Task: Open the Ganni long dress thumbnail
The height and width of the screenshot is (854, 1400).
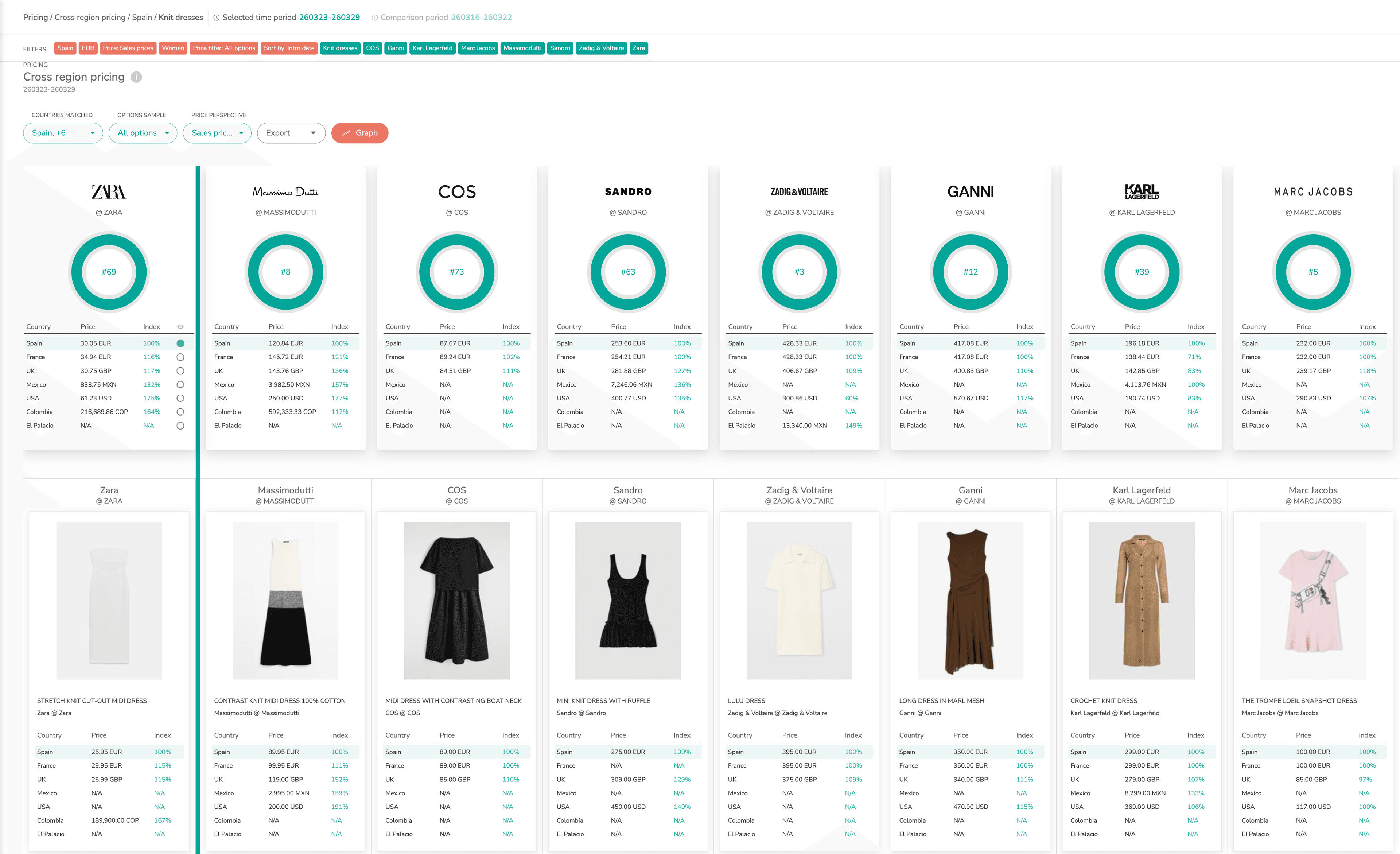Action: [970, 601]
